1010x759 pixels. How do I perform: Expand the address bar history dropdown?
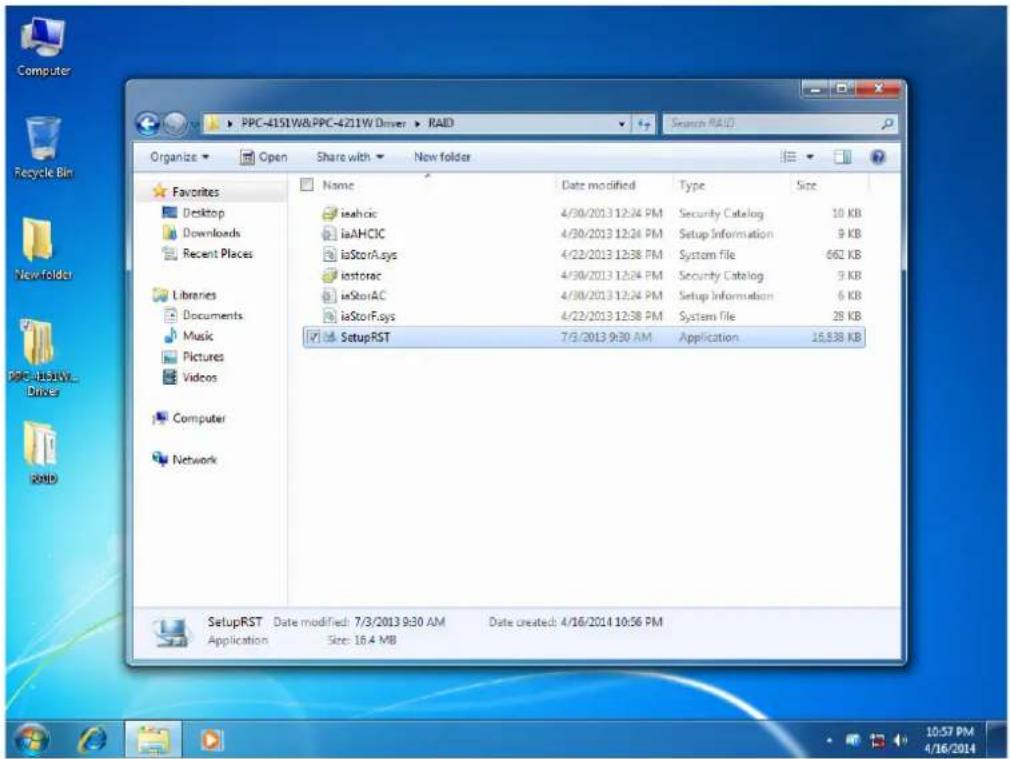tap(622, 124)
